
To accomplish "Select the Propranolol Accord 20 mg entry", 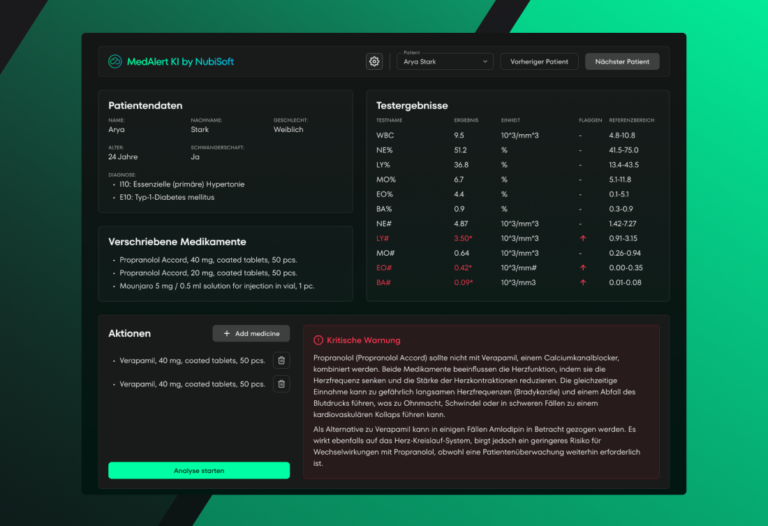I will pyautogui.click(x=208, y=272).
